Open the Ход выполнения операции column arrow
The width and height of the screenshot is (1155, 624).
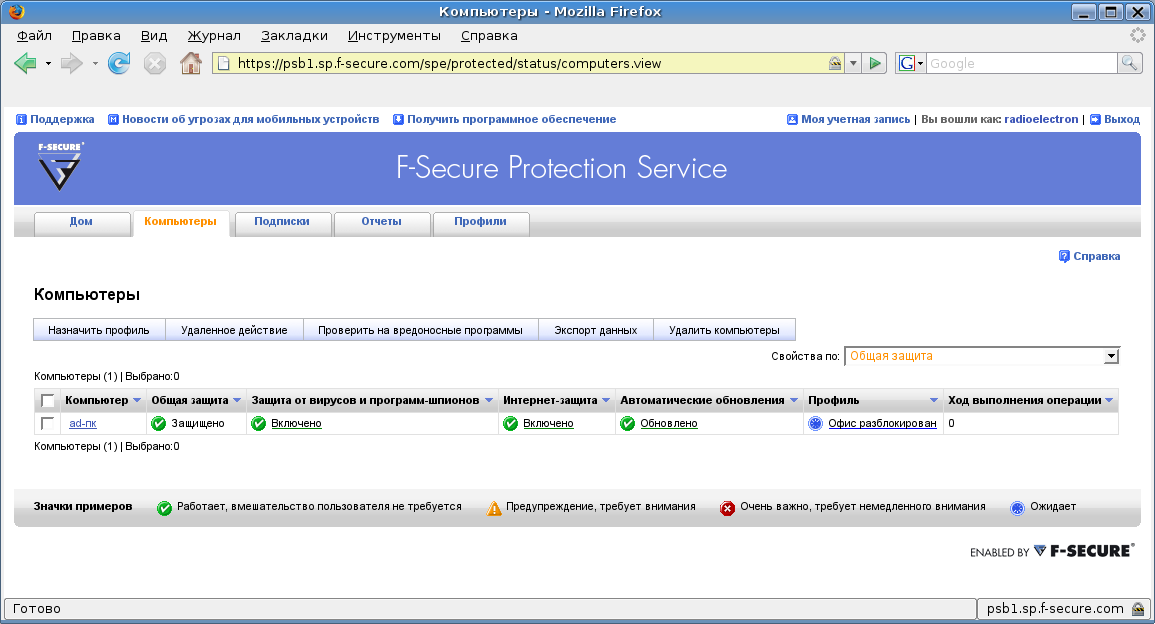pyautogui.click(x=1109, y=401)
